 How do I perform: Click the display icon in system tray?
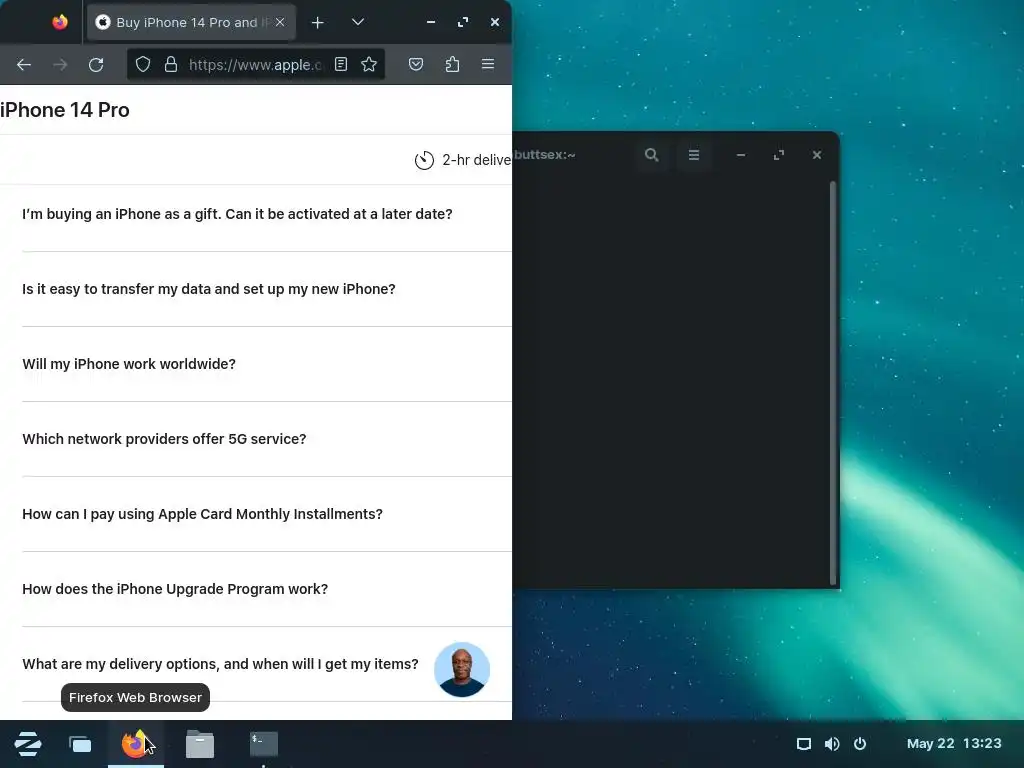pyautogui.click(x=804, y=744)
